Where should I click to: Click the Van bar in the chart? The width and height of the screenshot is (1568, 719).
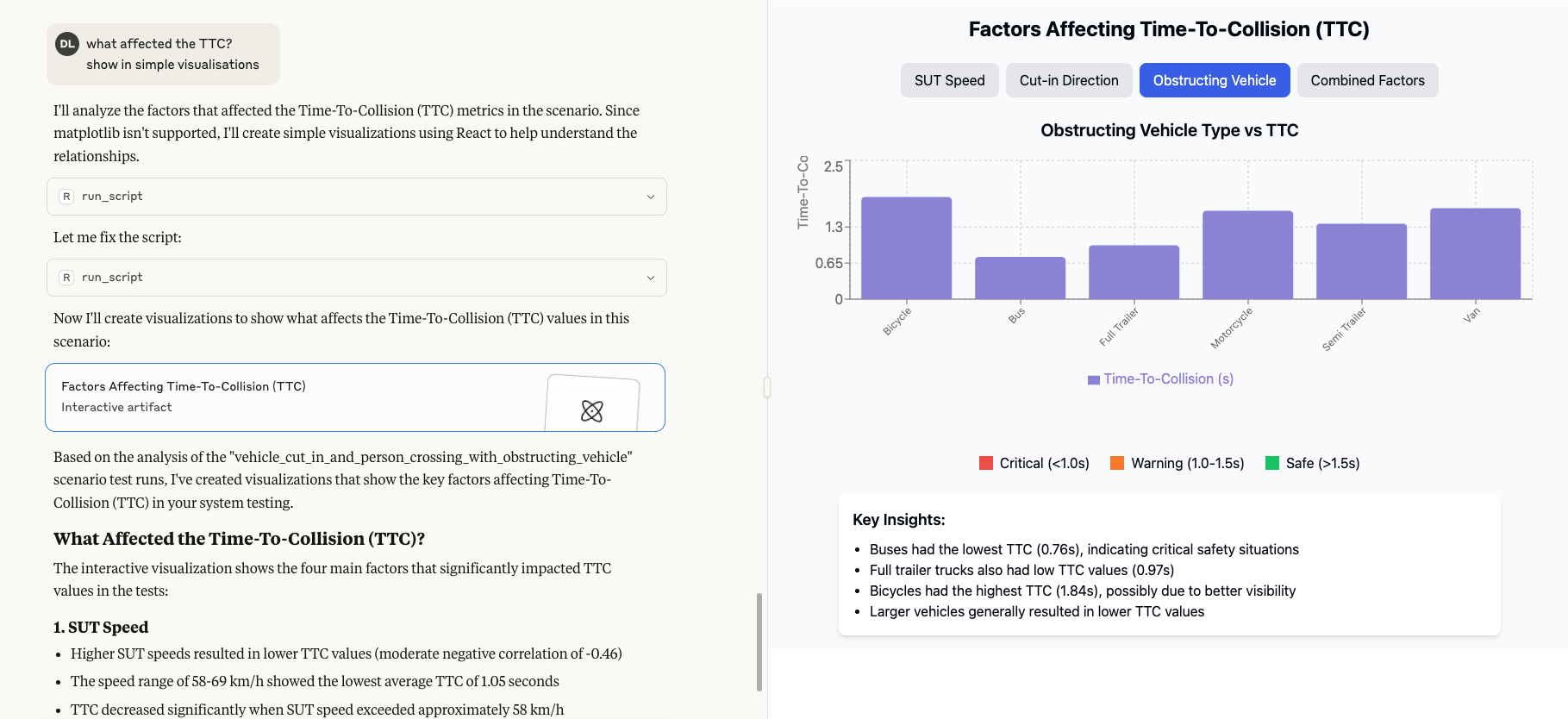[1475, 253]
